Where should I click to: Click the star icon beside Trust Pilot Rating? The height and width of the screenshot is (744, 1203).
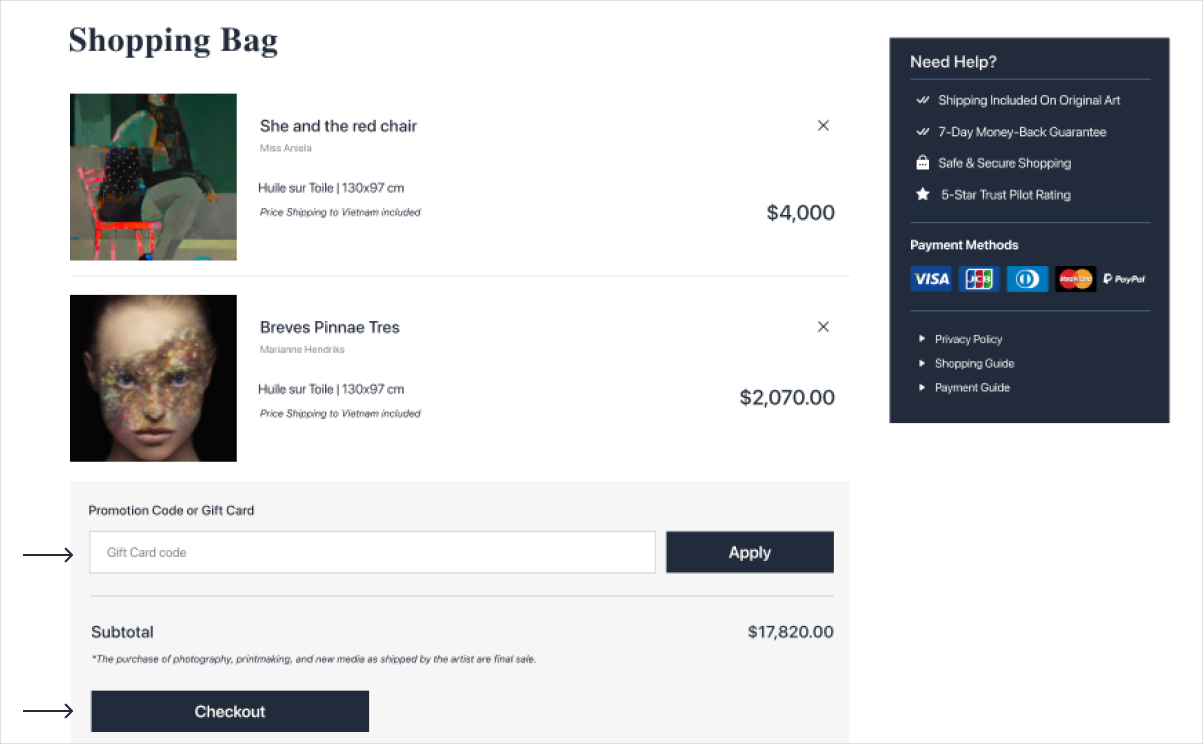click(x=922, y=194)
